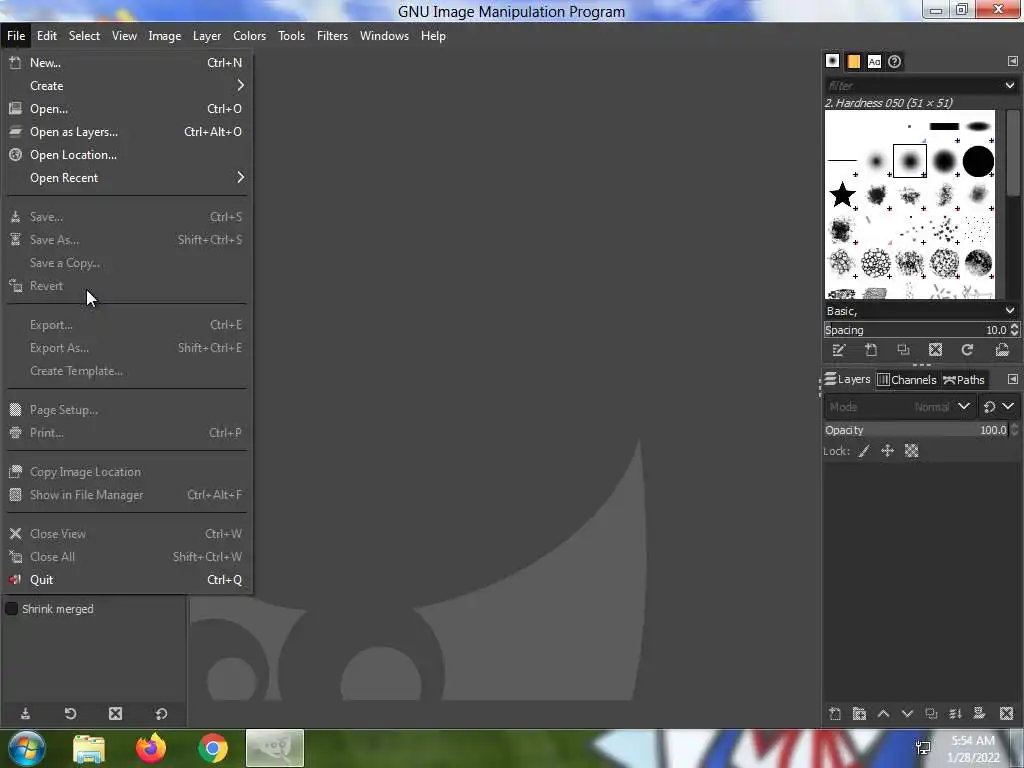Click the Edit this brush icon
This screenshot has height=768, width=1024.
point(839,350)
